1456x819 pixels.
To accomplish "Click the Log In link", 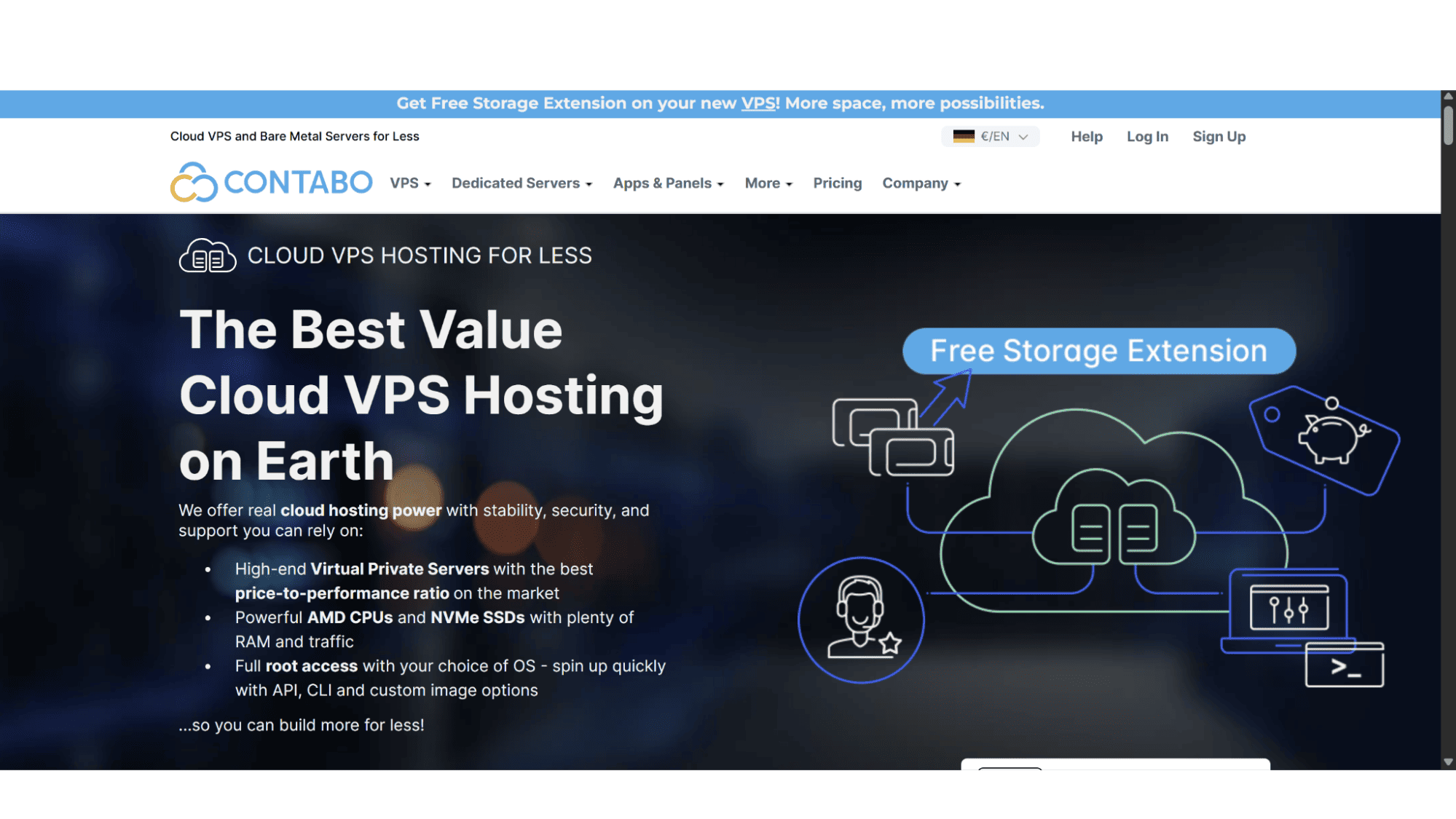I will coord(1147,136).
